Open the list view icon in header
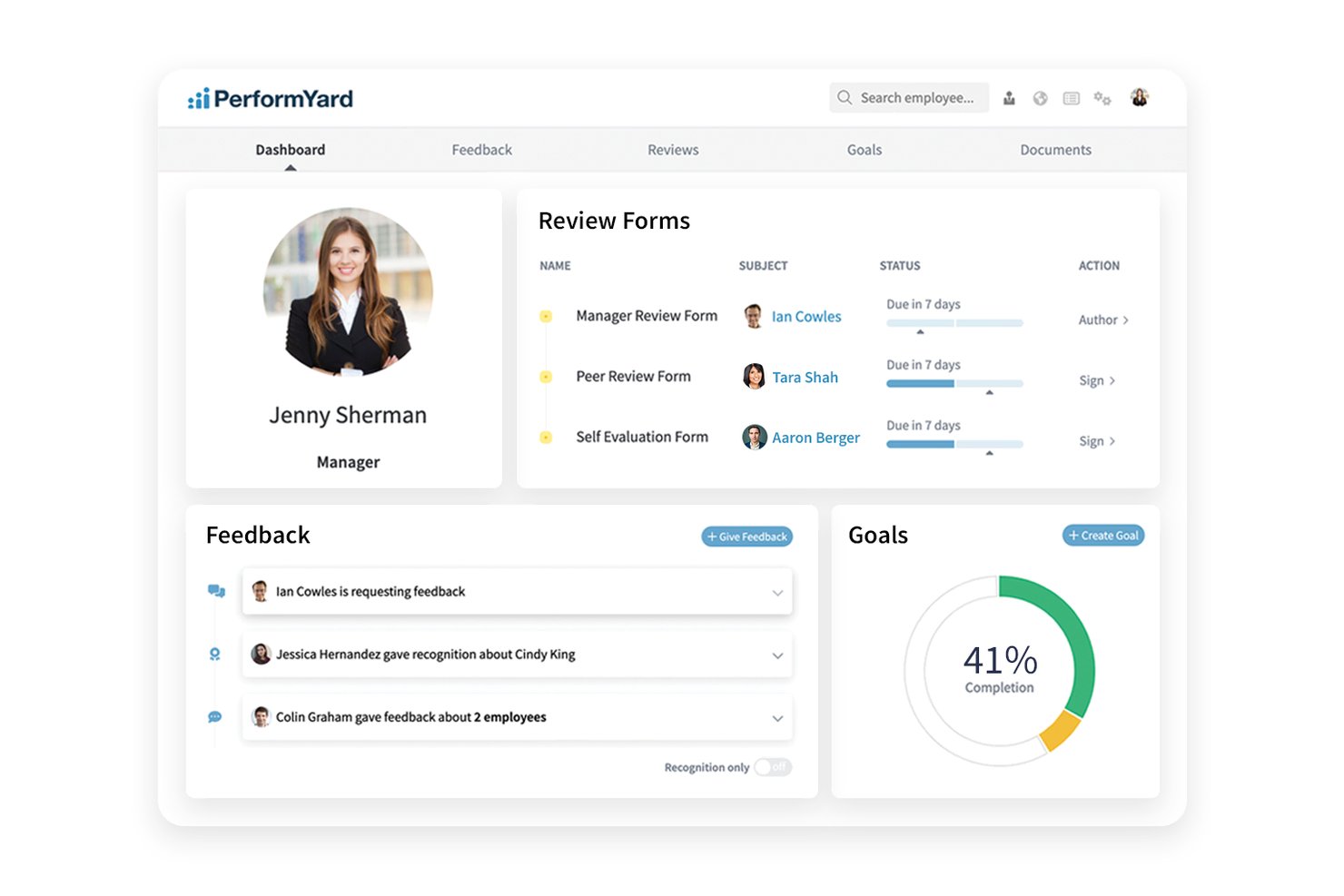 pos(1072,98)
